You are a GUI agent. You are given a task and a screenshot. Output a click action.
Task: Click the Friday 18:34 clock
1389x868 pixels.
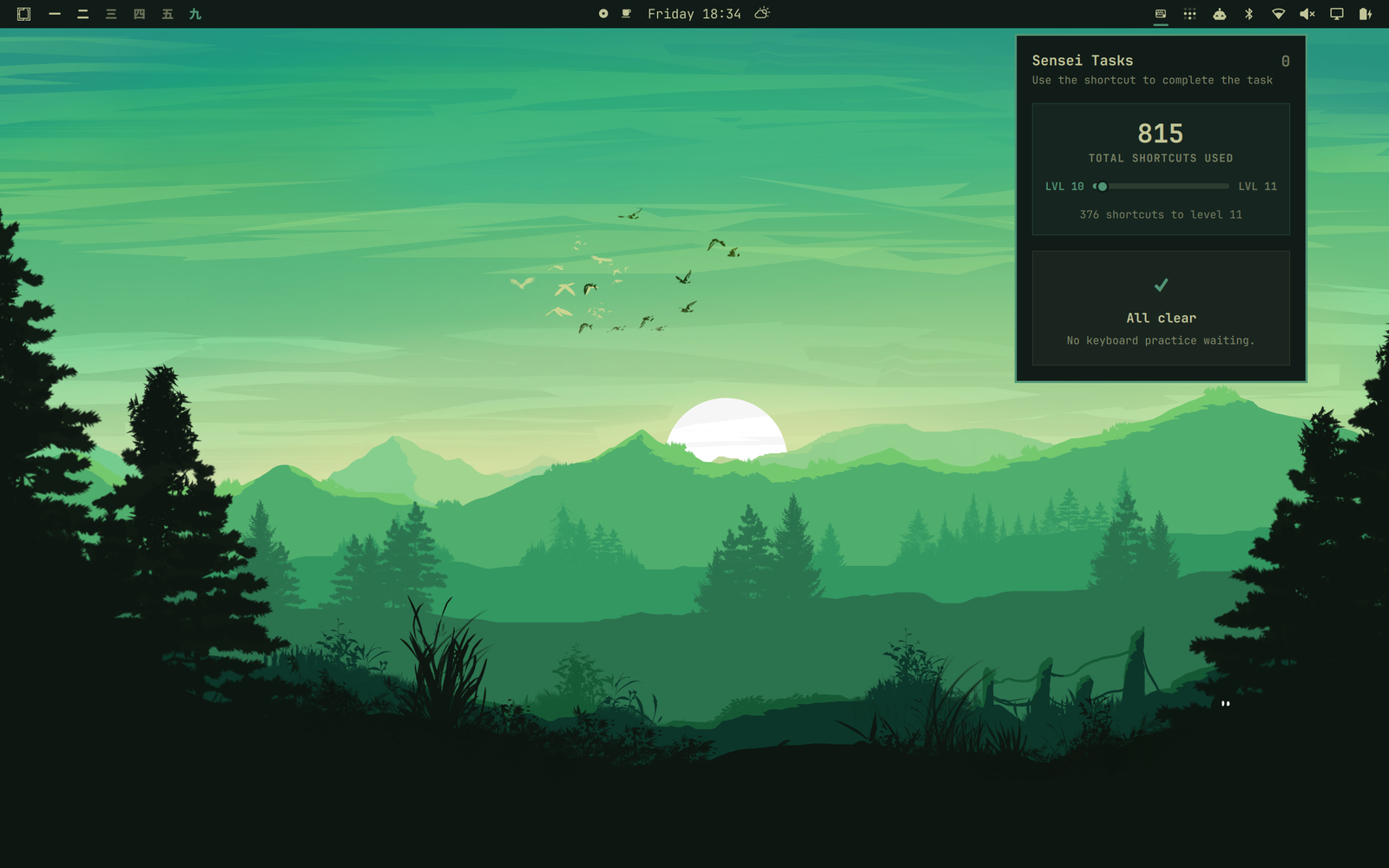(694, 14)
